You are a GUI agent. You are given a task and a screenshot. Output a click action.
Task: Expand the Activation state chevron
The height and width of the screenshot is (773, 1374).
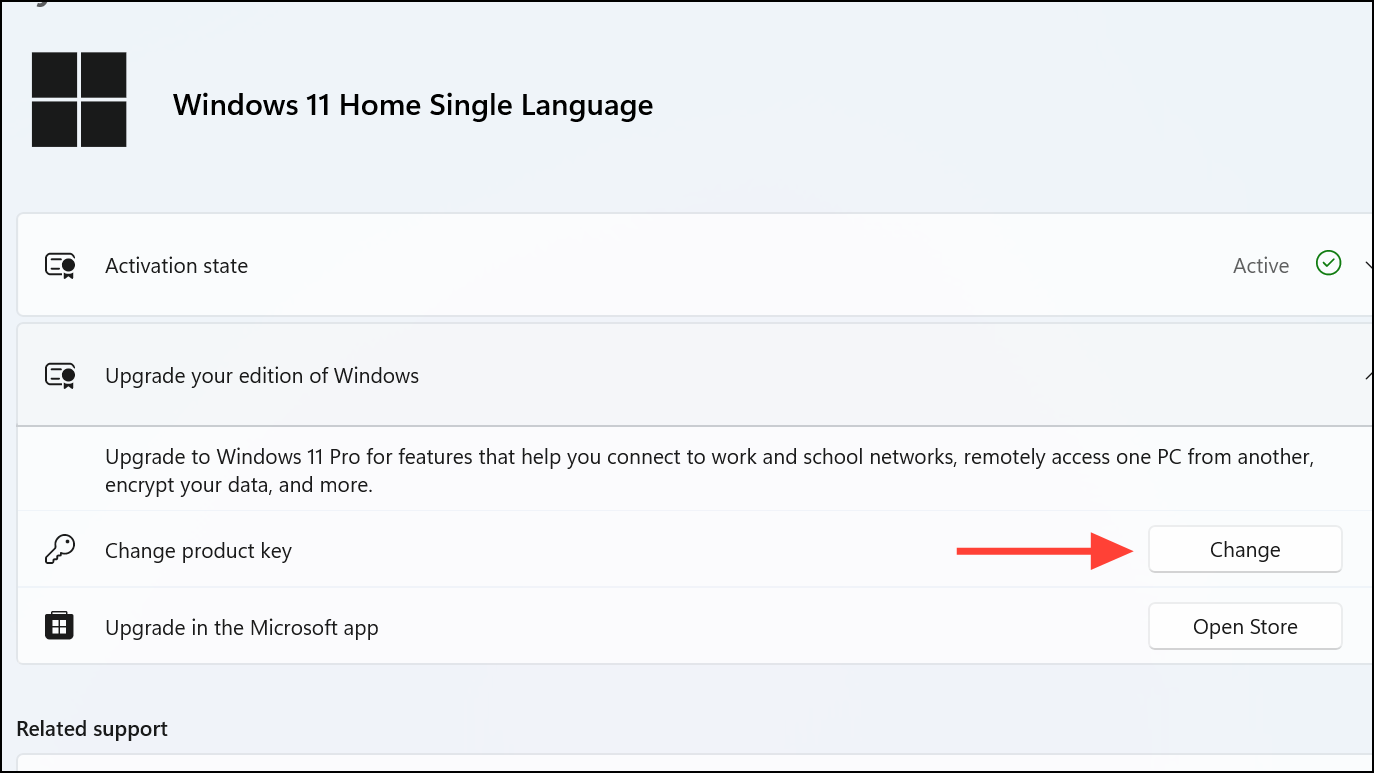coord(1366,266)
